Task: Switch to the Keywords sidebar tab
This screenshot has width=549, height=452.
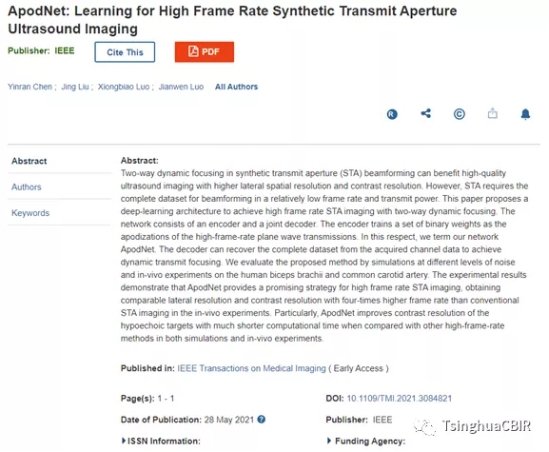Action: (30, 213)
